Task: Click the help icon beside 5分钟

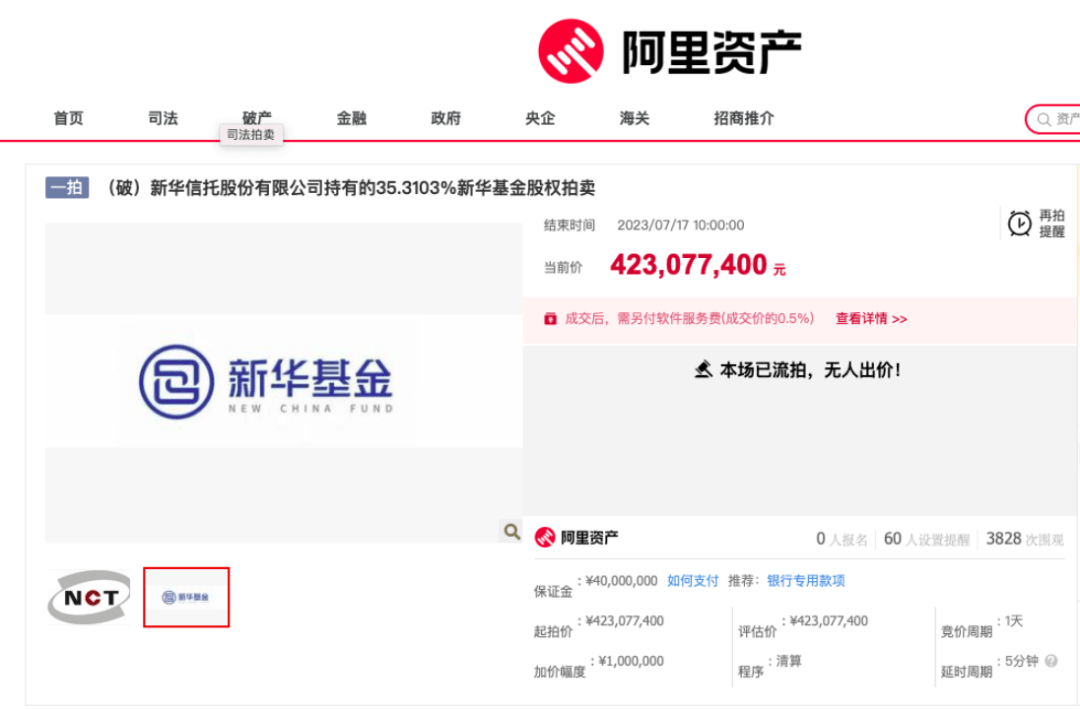Action: (x=1051, y=661)
